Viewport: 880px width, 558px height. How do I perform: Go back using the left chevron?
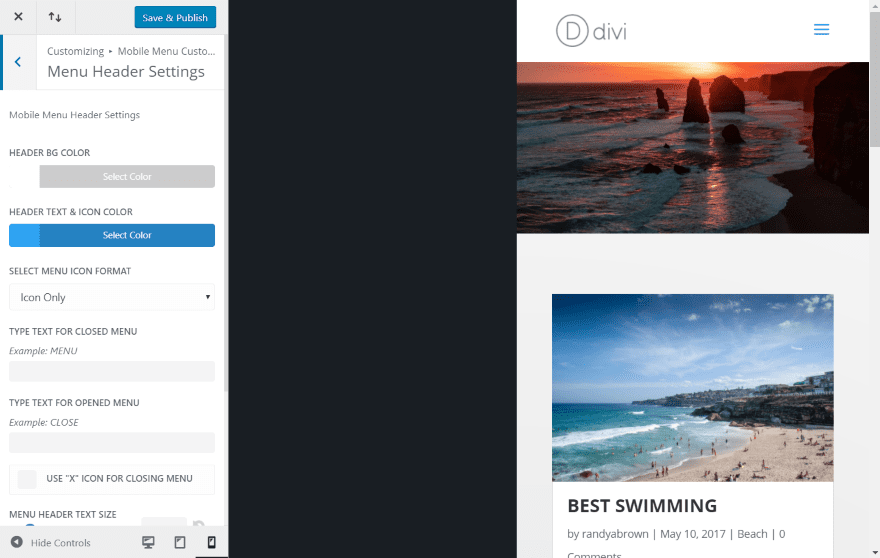tap(18, 62)
